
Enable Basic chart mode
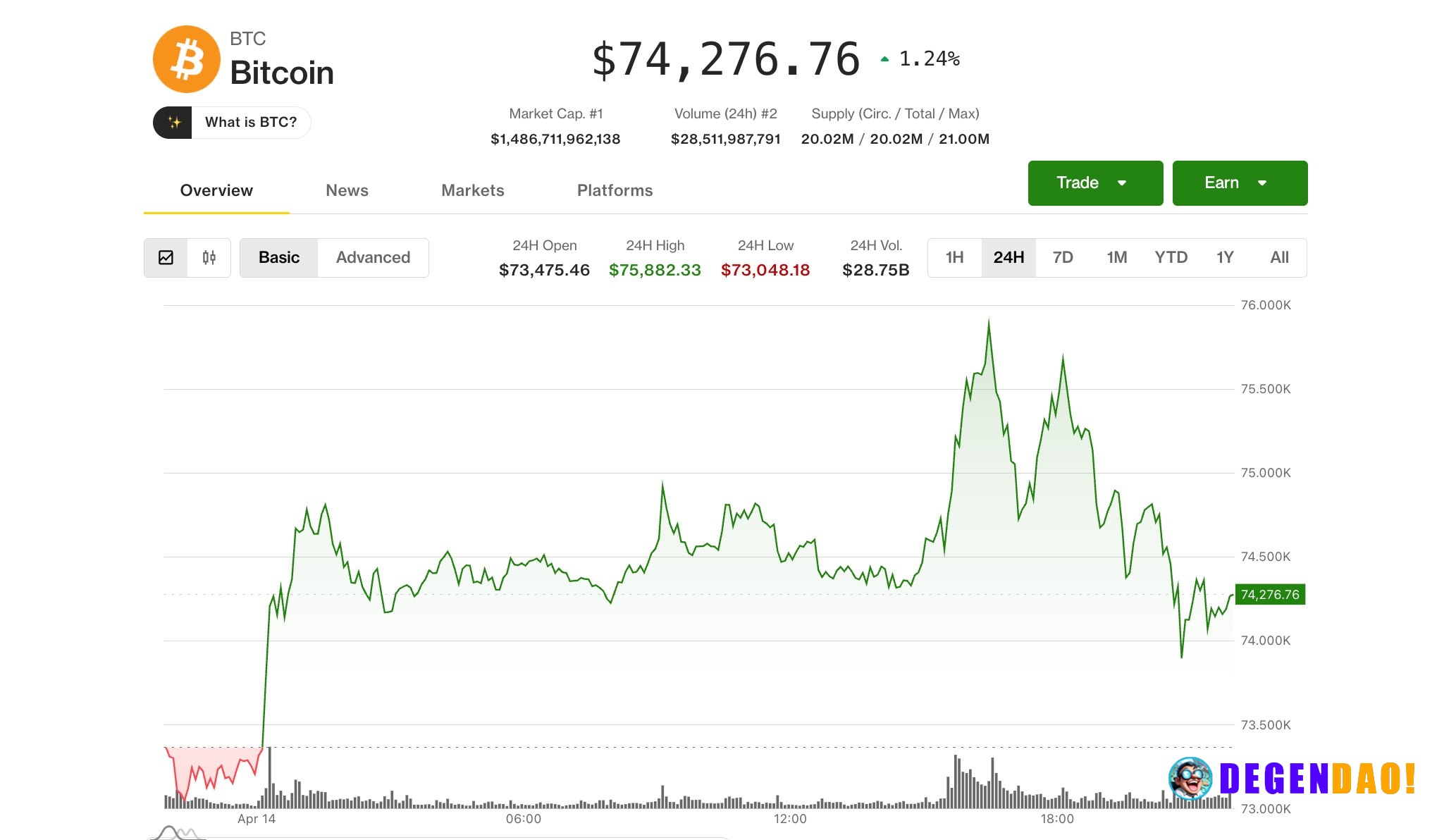(278, 258)
